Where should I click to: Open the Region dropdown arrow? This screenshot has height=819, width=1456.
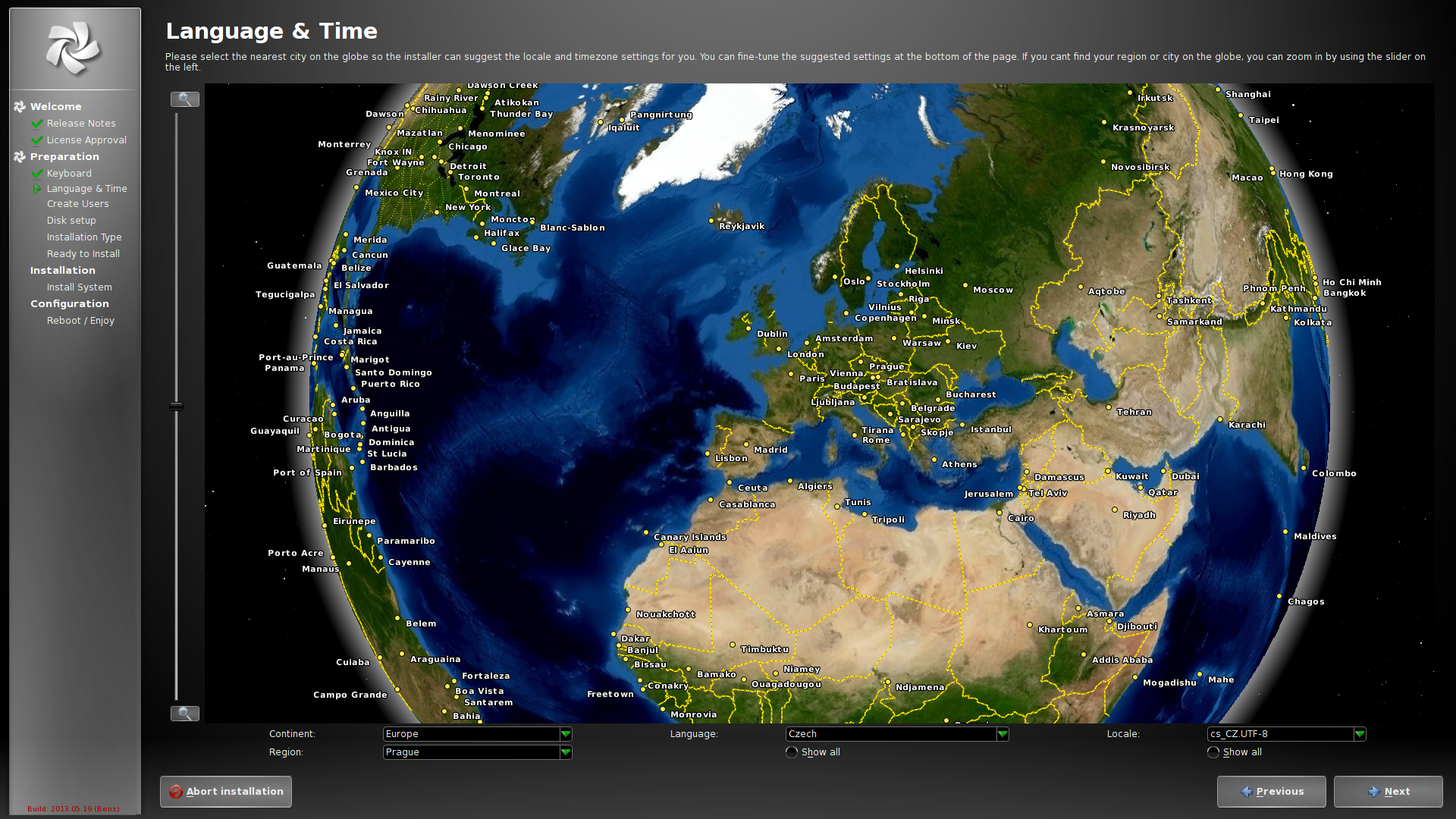tap(566, 752)
